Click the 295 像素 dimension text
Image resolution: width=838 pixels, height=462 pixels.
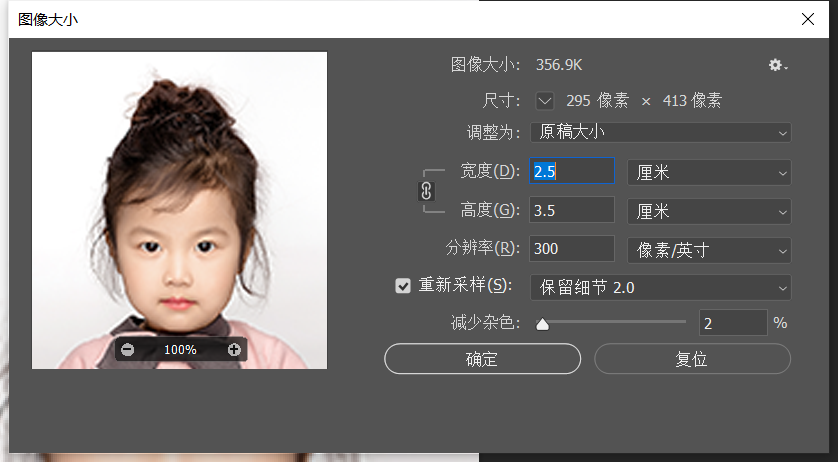598,101
